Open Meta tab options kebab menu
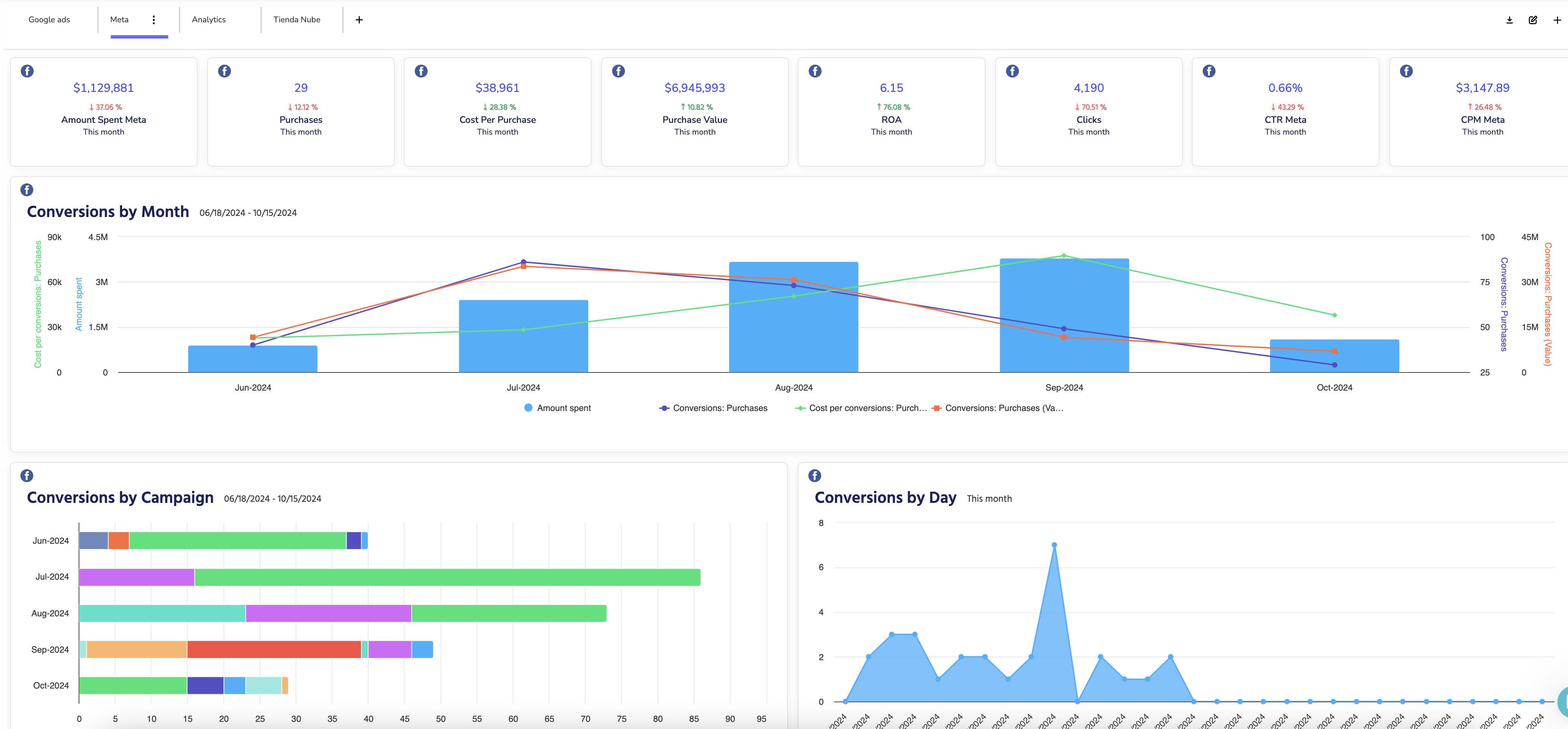The width and height of the screenshot is (1568, 729). pyautogui.click(x=154, y=20)
